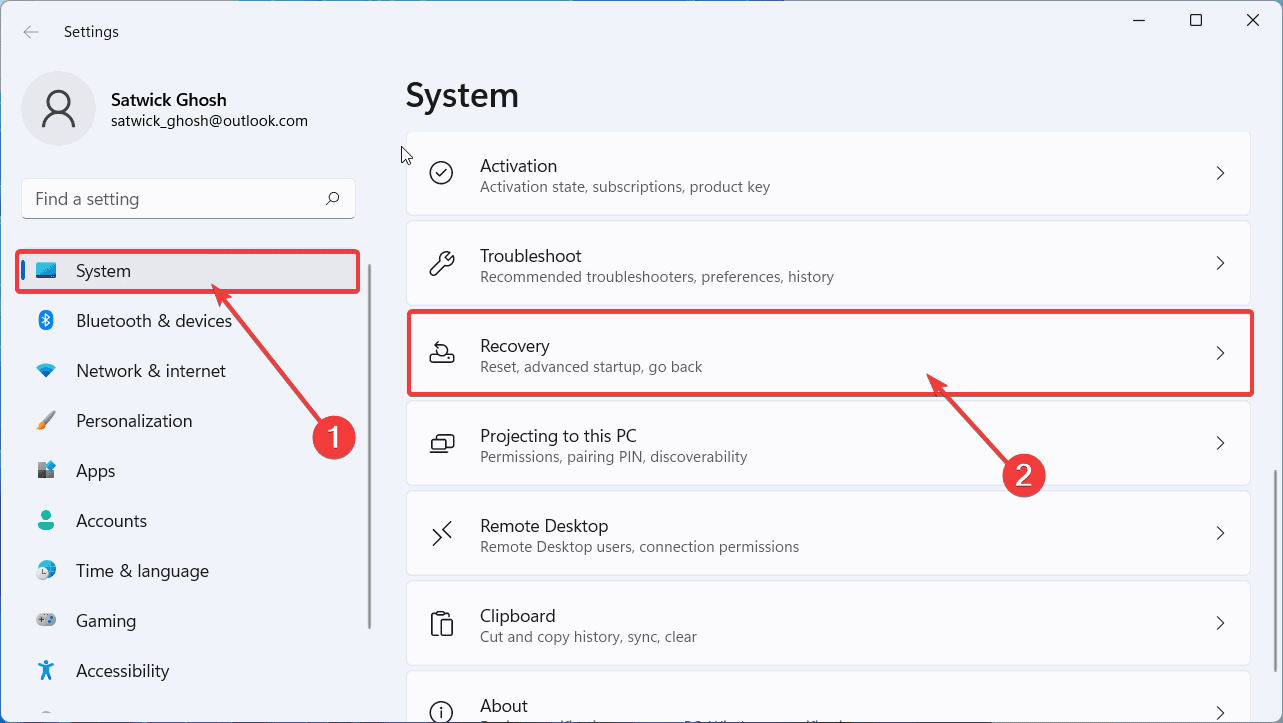Click the Recovery icon
Image resolution: width=1283 pixels, height=723 pixels.
[x=441, y=353]
